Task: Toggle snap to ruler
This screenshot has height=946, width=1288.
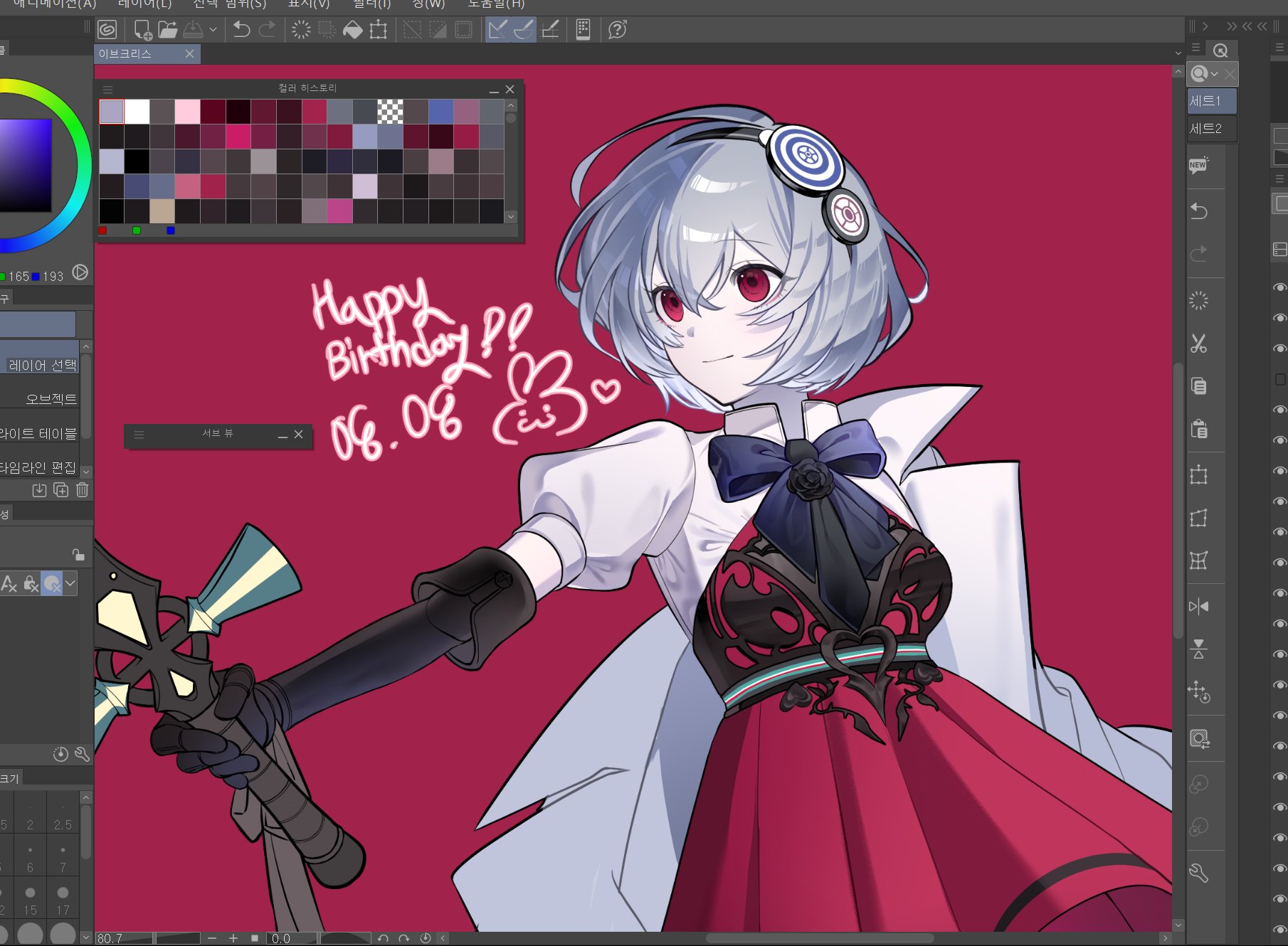Action: pos(498,30)
